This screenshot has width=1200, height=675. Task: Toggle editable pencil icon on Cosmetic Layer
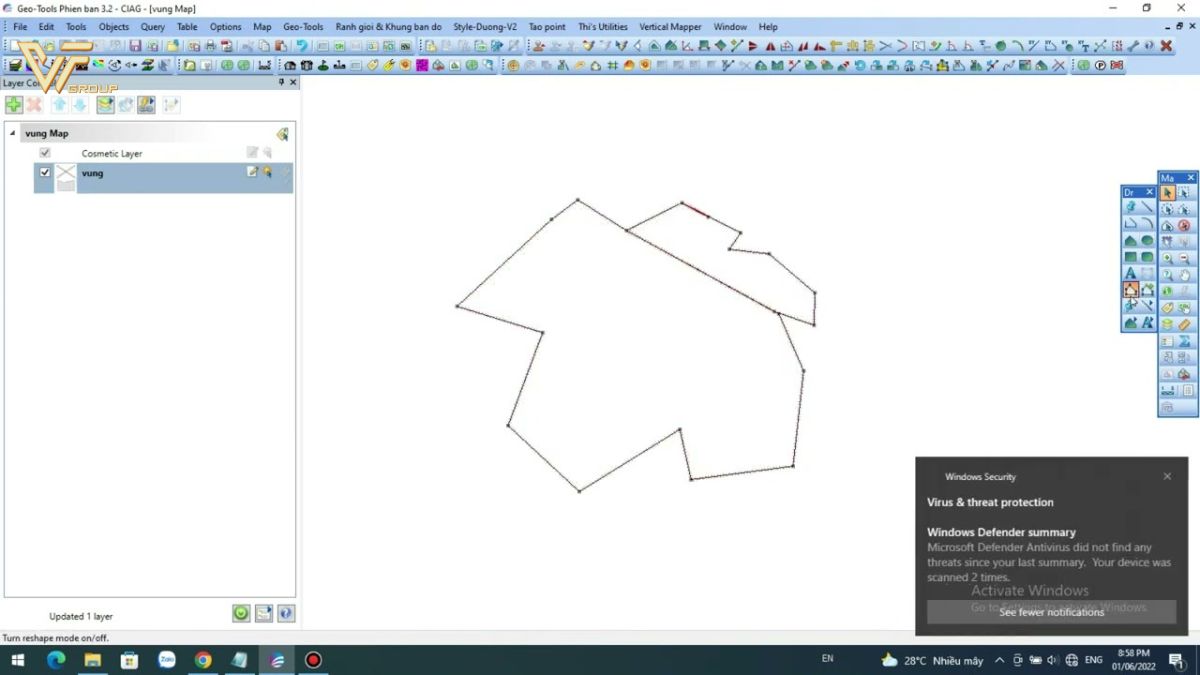(x=252, y=153)
